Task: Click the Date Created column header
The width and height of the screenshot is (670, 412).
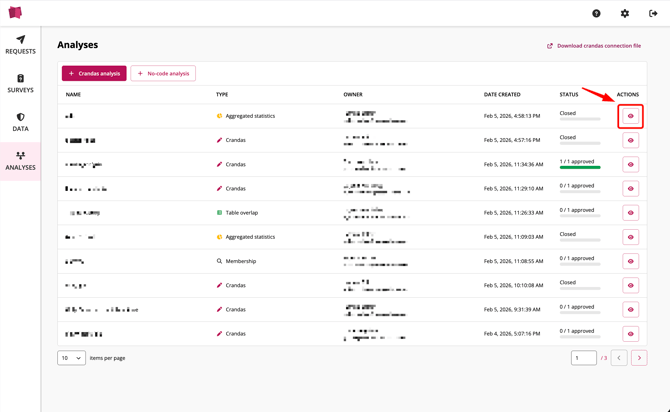Action: pyautogui.click(x=502, y=95)
